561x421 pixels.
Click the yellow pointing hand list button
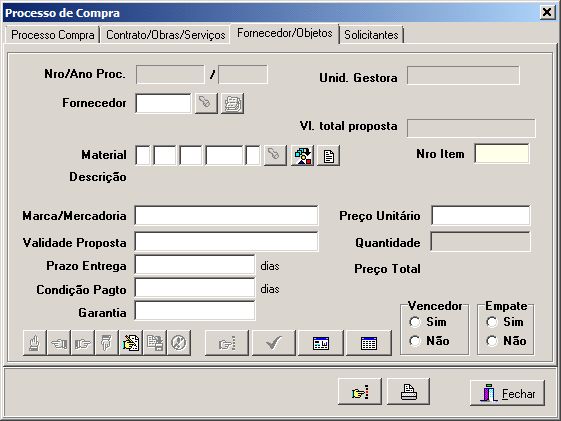click(x=360, y=392)
